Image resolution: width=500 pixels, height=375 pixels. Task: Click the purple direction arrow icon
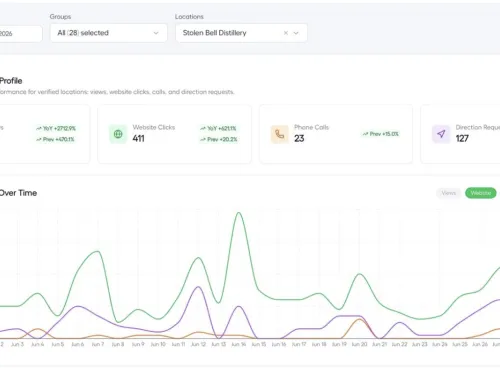441,134
